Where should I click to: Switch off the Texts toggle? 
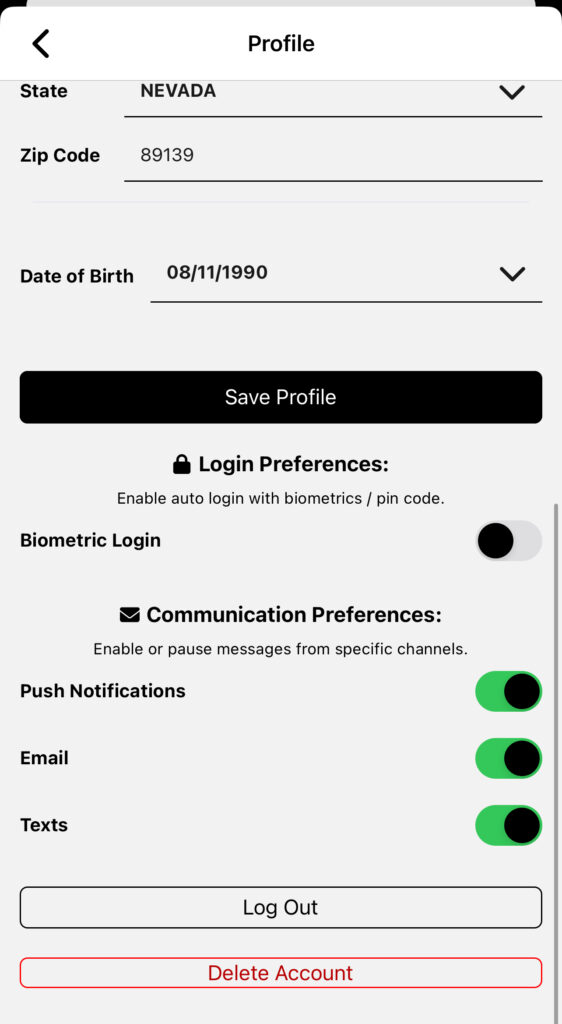click(508, 825)
